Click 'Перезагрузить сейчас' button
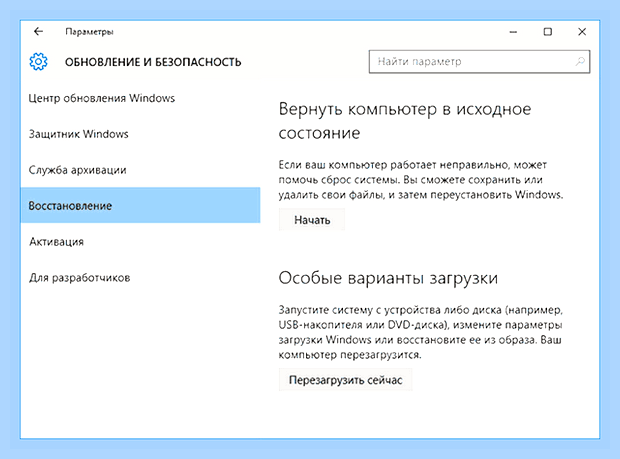Image resolution: width=620 pixels, height=459 pixels. [x=346, y=380]
